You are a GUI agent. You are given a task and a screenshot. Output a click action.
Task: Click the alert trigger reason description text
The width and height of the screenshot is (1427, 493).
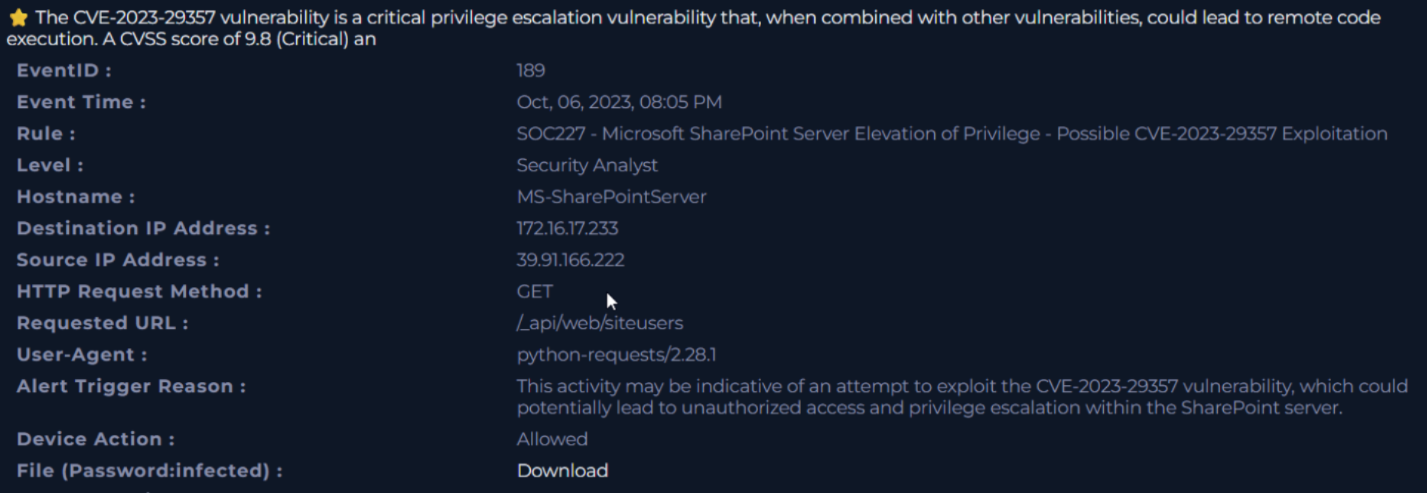tap(961, 397)
